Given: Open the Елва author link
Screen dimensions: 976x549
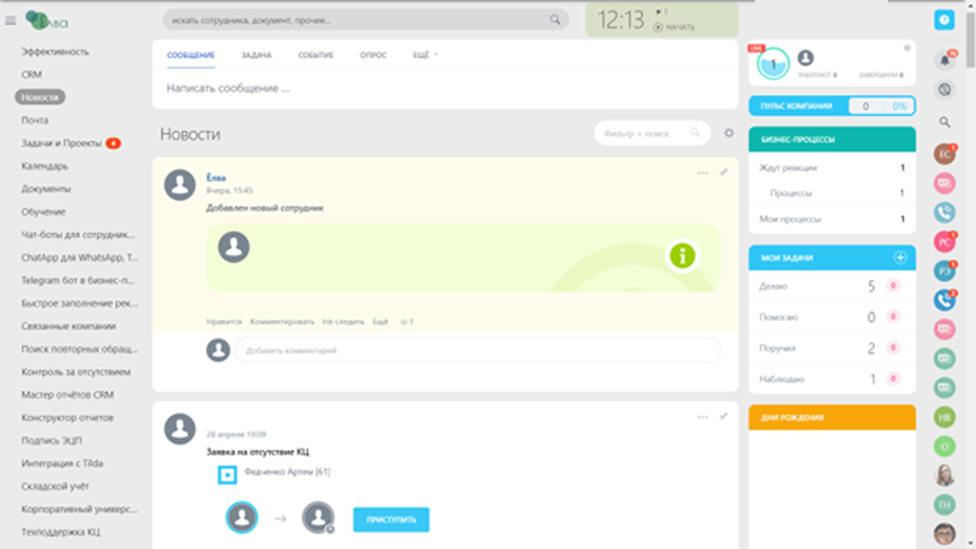Looking at the screenshot, I should point(216,178).
